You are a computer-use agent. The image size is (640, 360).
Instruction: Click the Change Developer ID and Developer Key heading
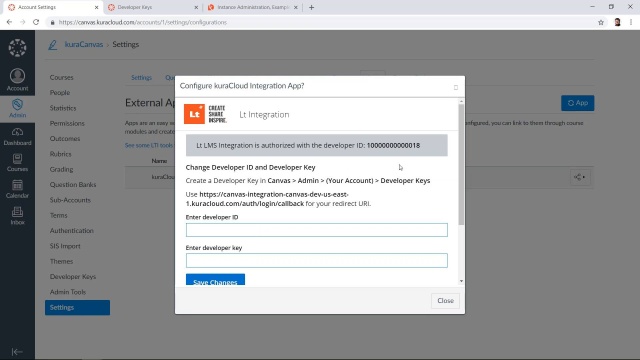251,167
